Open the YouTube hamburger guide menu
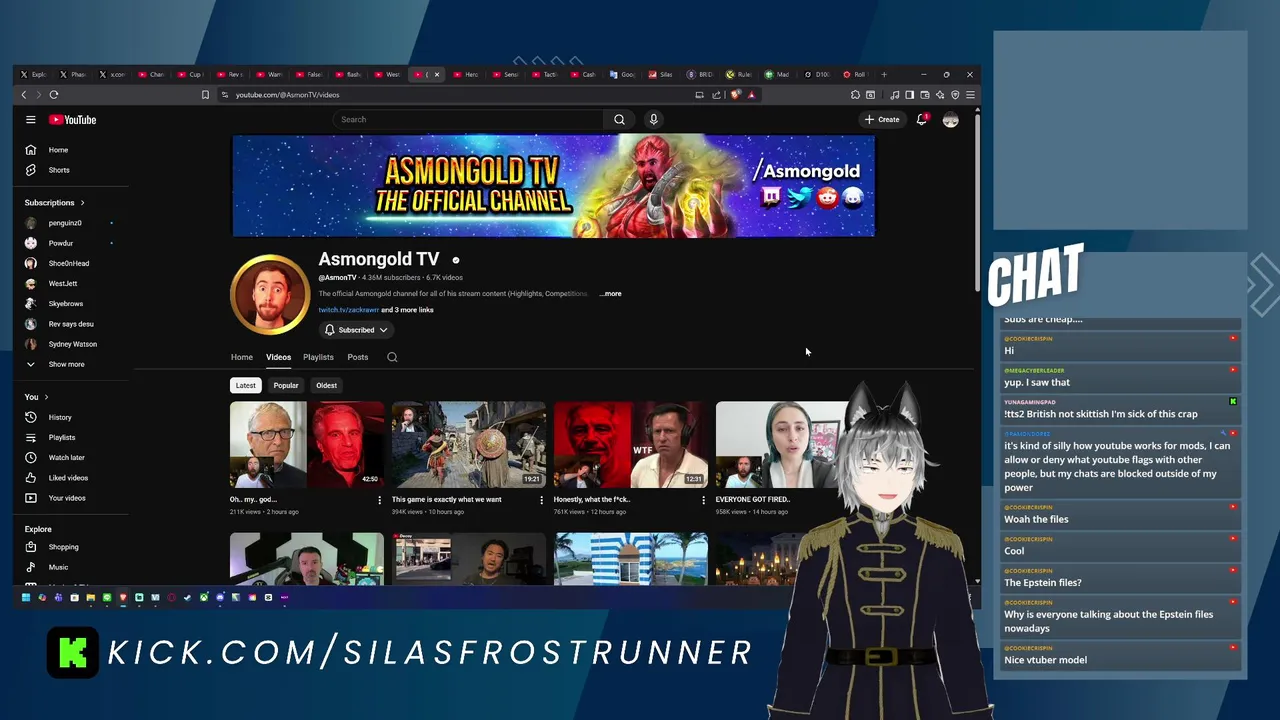This screenshot has width=1280, height=720. click(x=31, y=119)
